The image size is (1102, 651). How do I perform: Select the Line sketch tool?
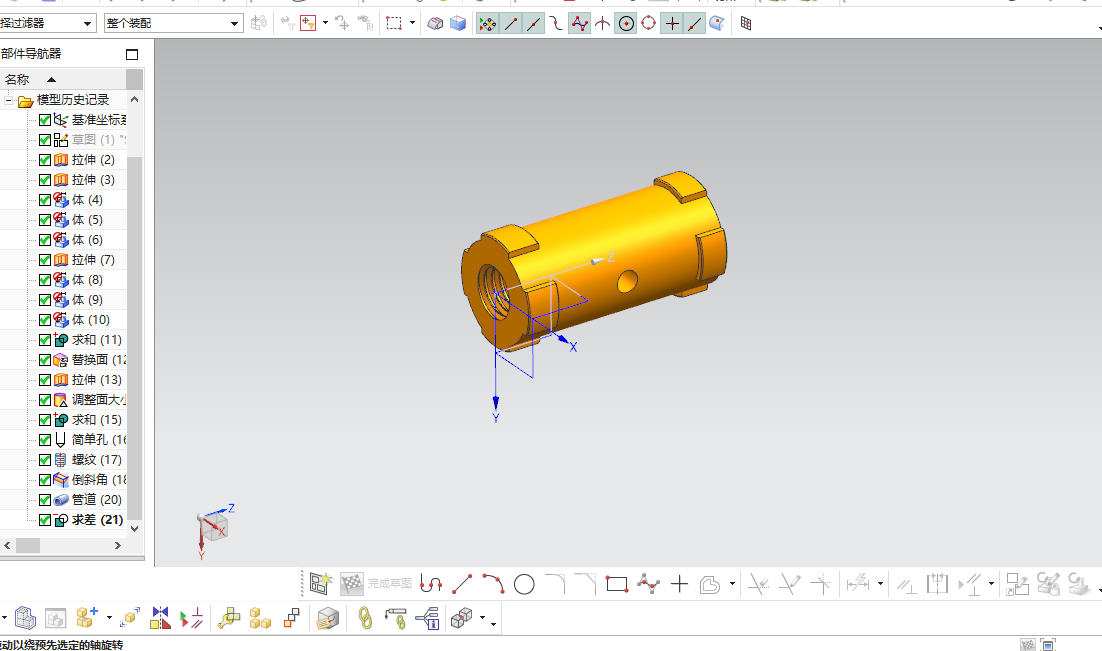click(462, 584)
